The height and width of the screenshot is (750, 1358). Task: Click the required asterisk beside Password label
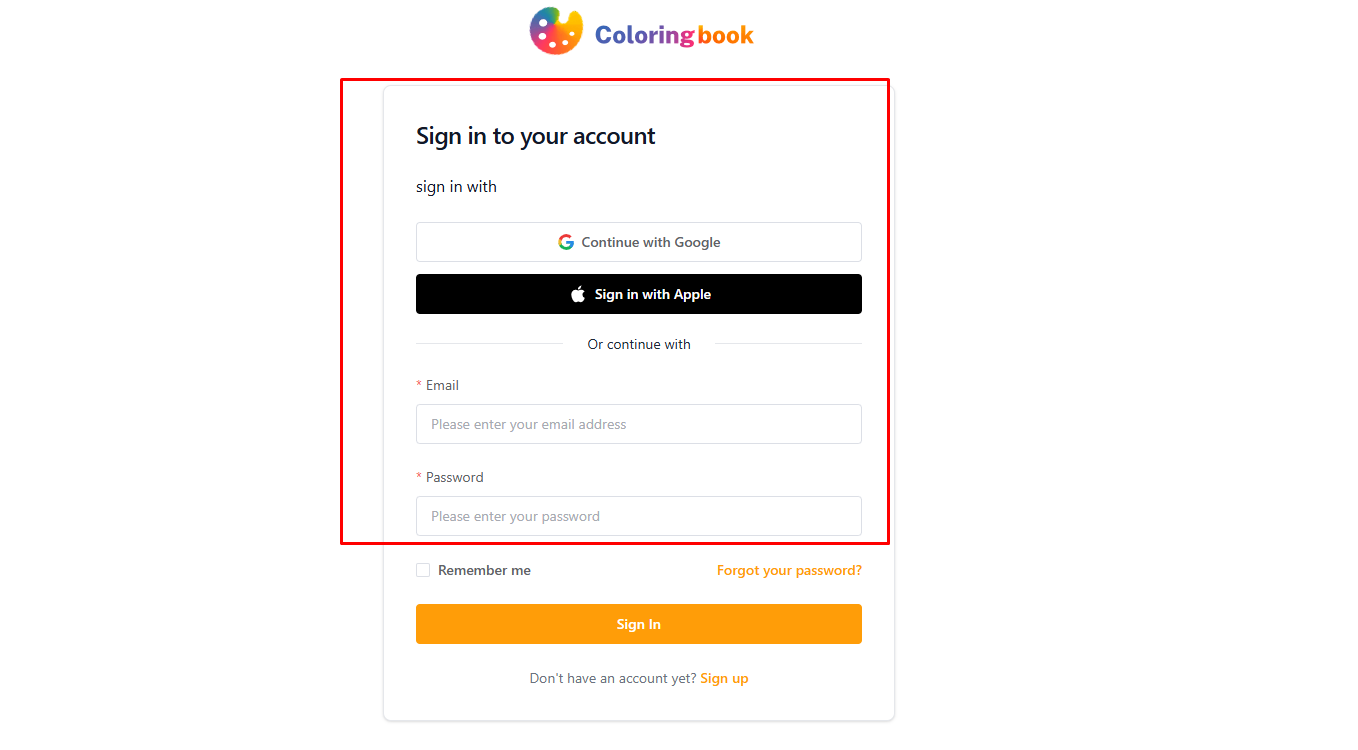point(418,477)
